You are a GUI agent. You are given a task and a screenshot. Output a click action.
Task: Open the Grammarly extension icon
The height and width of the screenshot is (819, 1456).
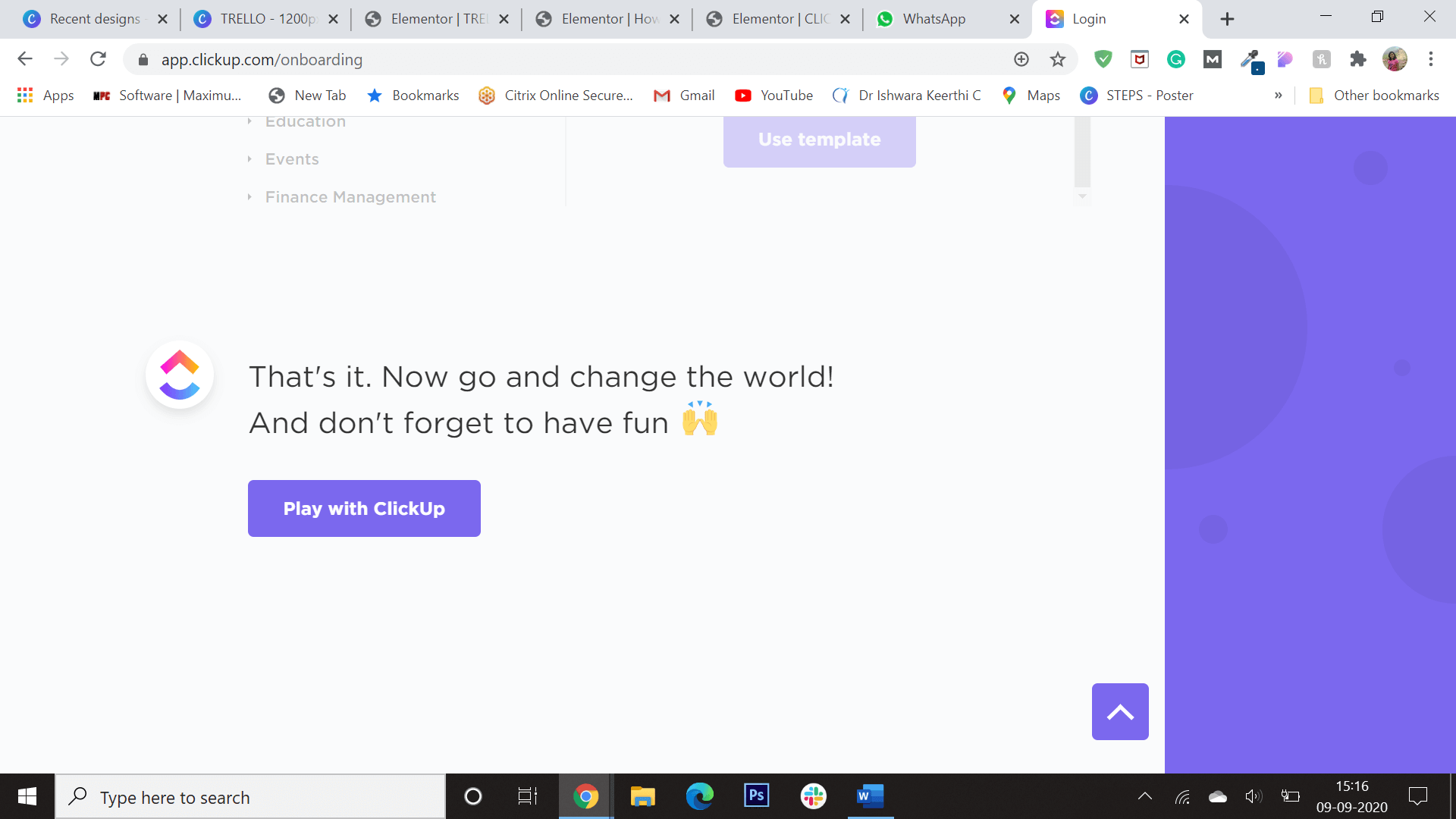pos(1176,59)
